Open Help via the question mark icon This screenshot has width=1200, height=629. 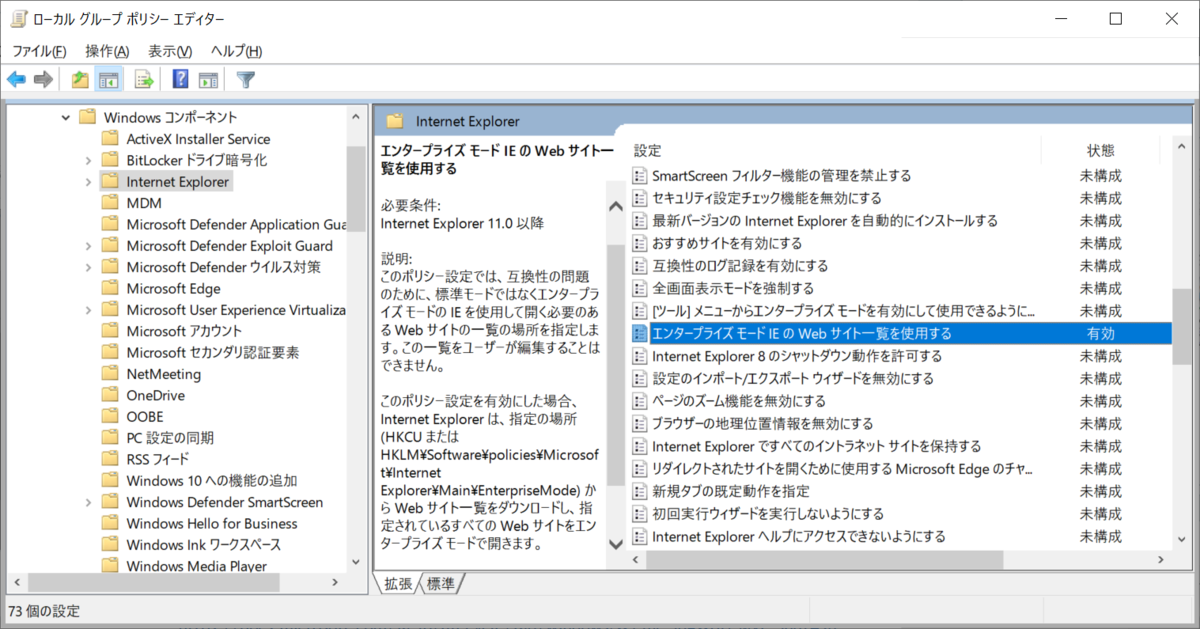tap(181, 80)
